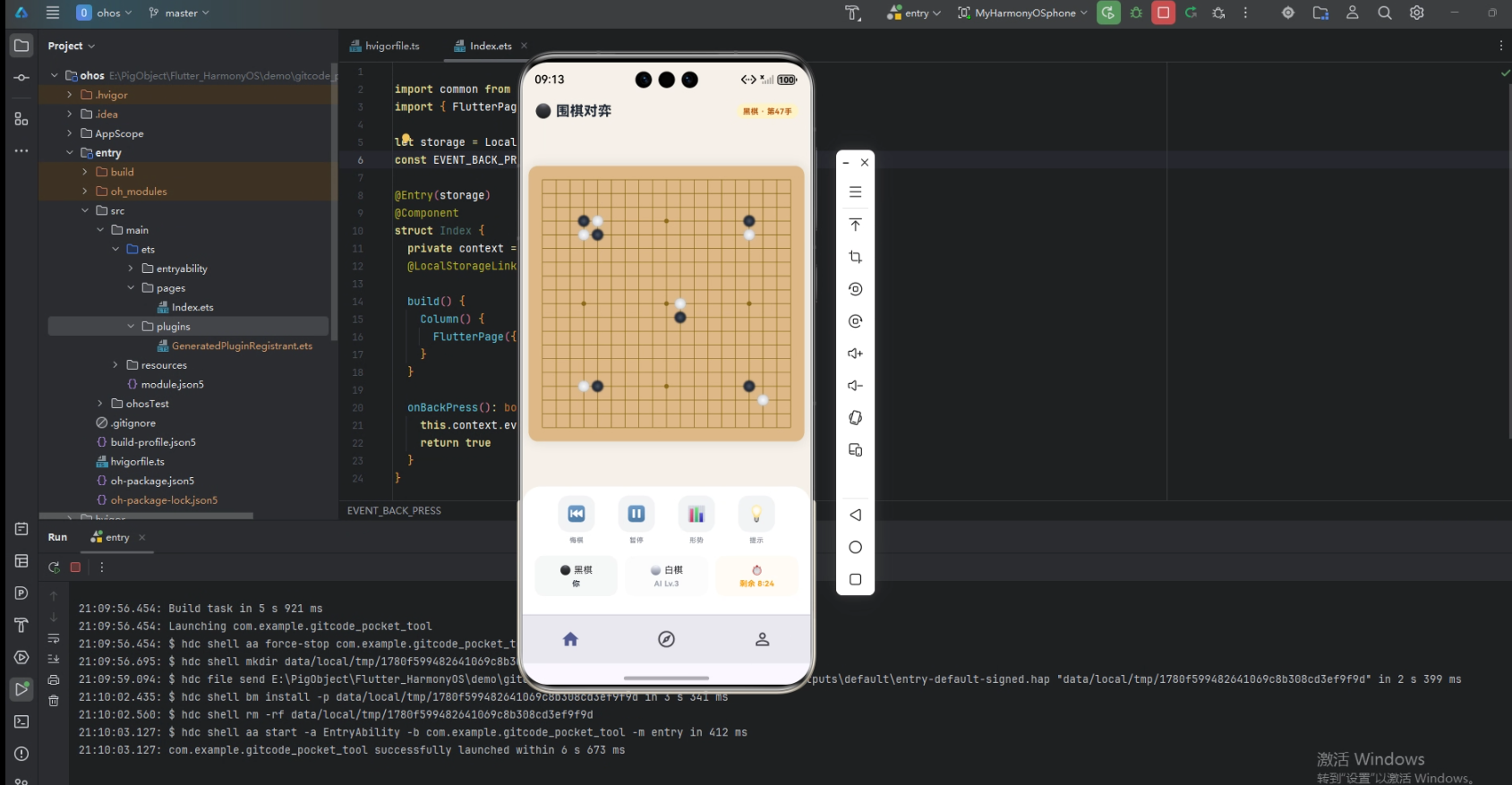Open project structure folder icon
This screenshot has height=785, width=1512.
tap(1320, 13)
